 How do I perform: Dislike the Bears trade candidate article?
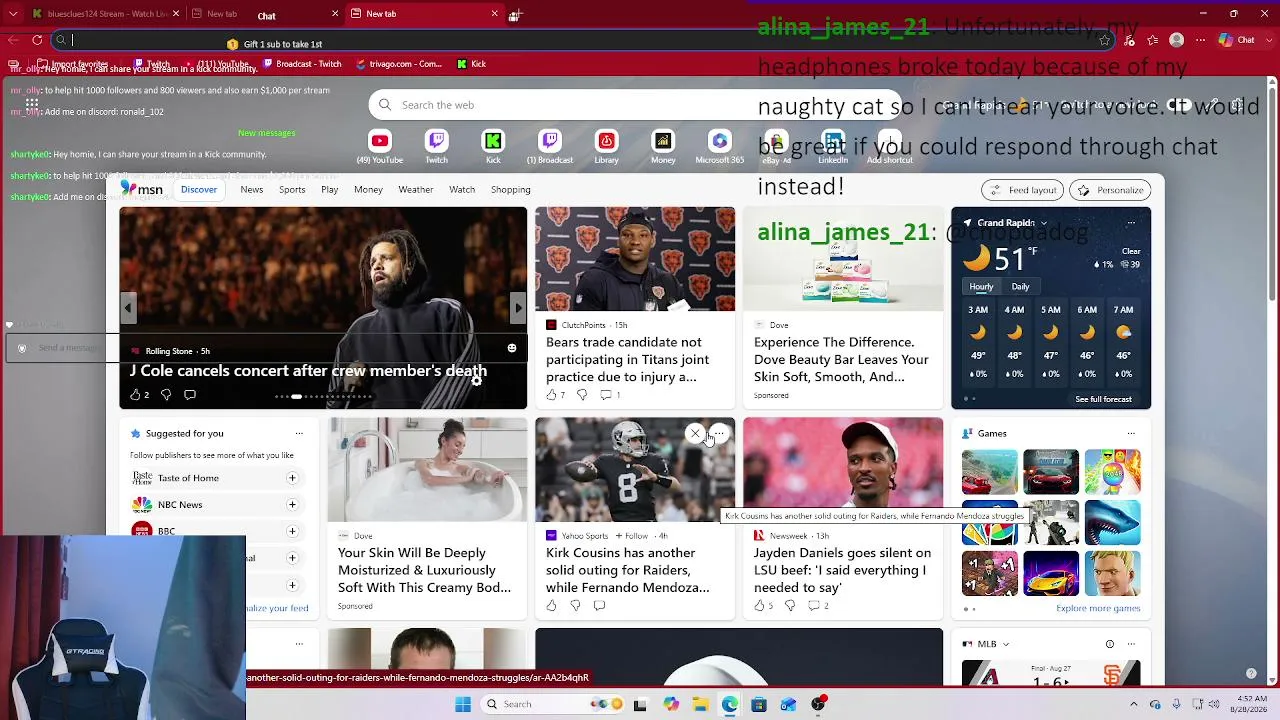tap(582, 395)
